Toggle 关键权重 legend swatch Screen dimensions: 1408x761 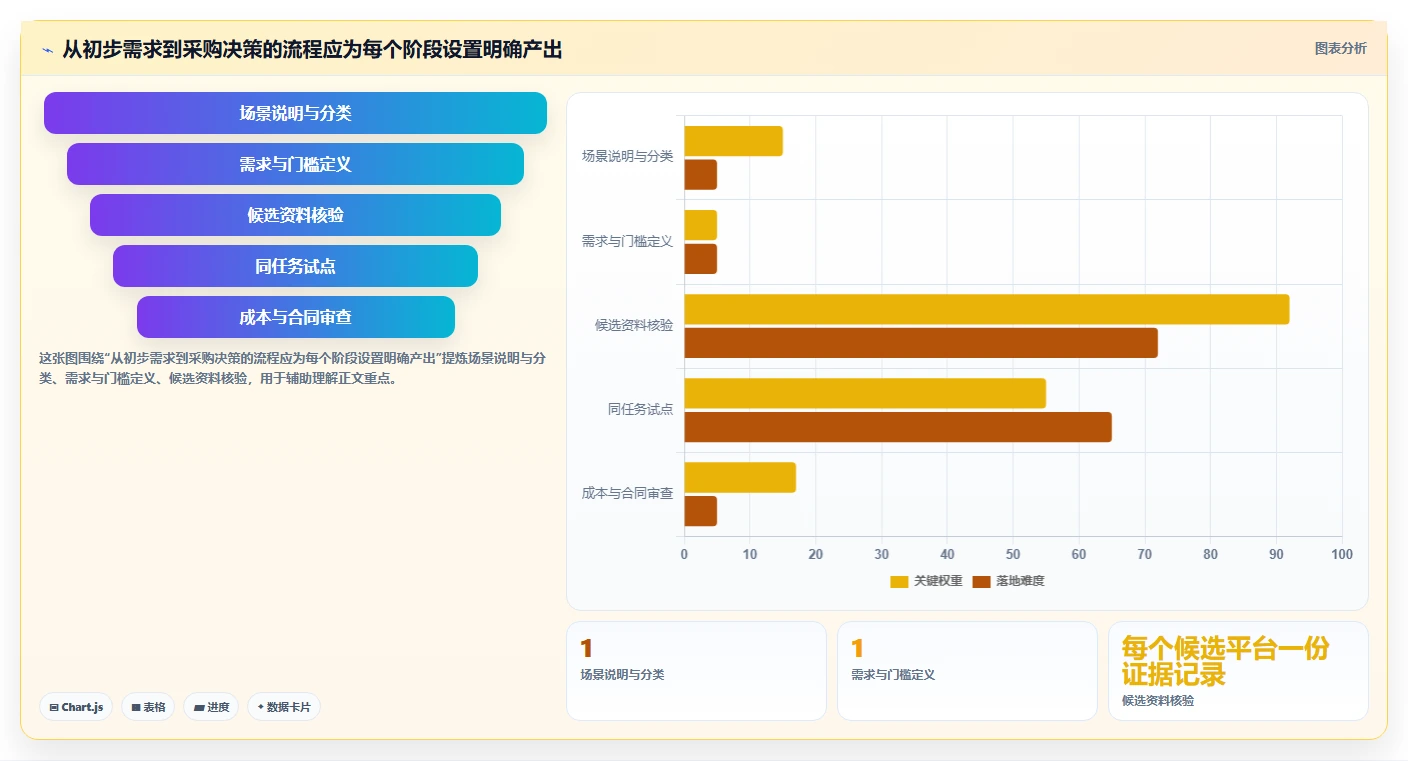[899, 581]
